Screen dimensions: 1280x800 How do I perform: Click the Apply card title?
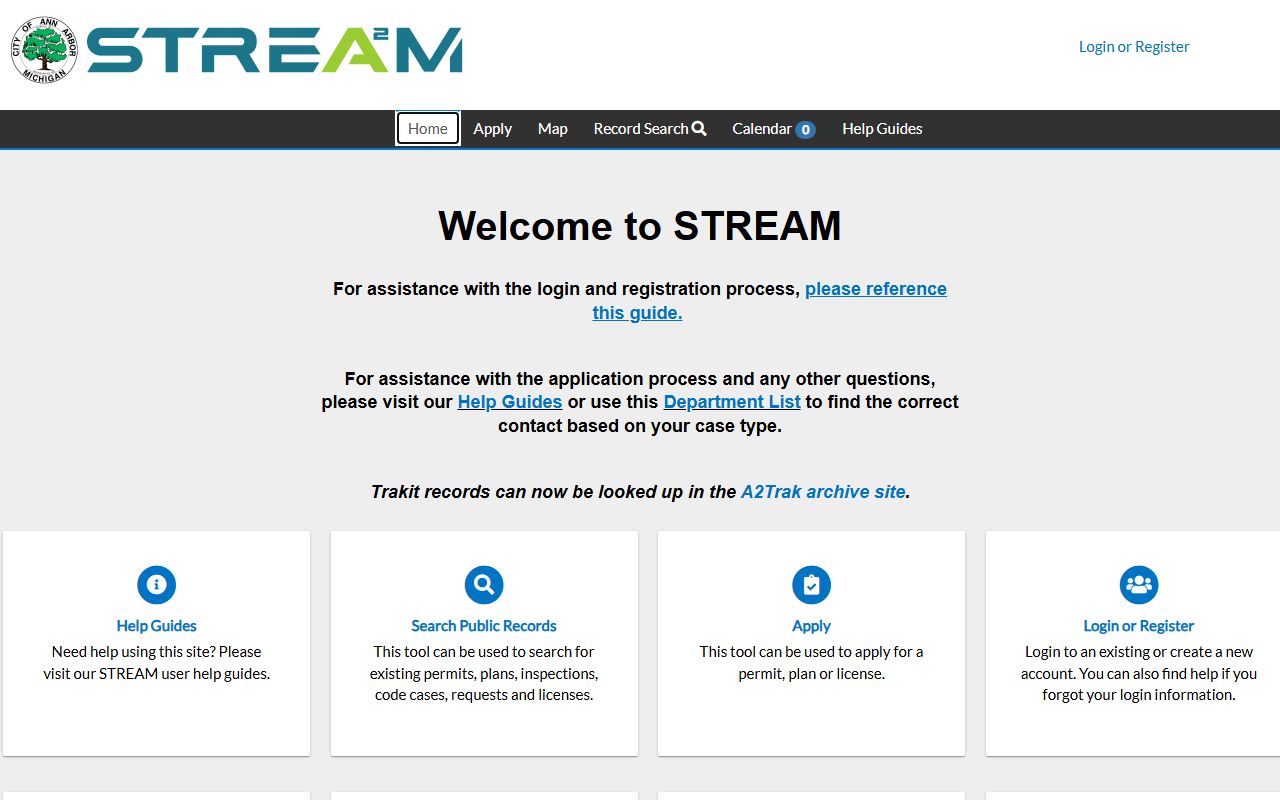tap(811, 626)
